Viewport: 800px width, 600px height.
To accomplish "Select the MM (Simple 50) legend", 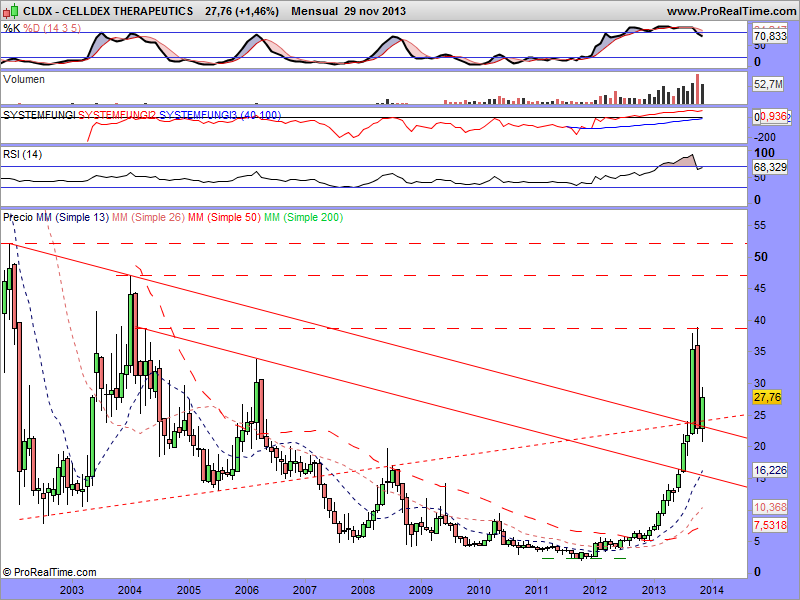I will click(x=224, y=217).
